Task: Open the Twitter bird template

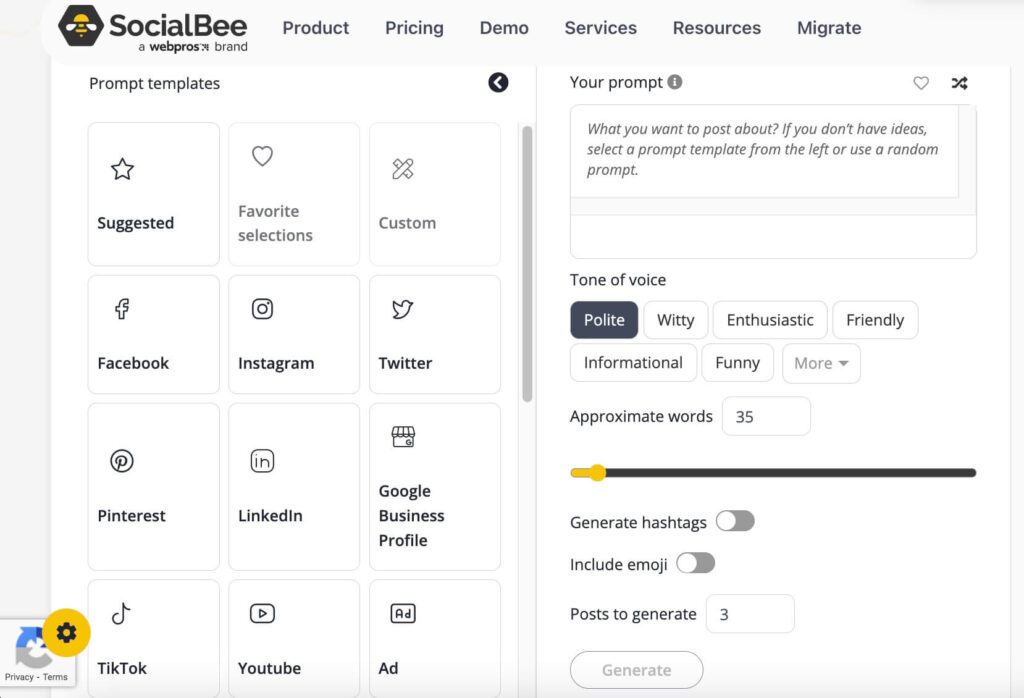Action: tap(403, 309)
